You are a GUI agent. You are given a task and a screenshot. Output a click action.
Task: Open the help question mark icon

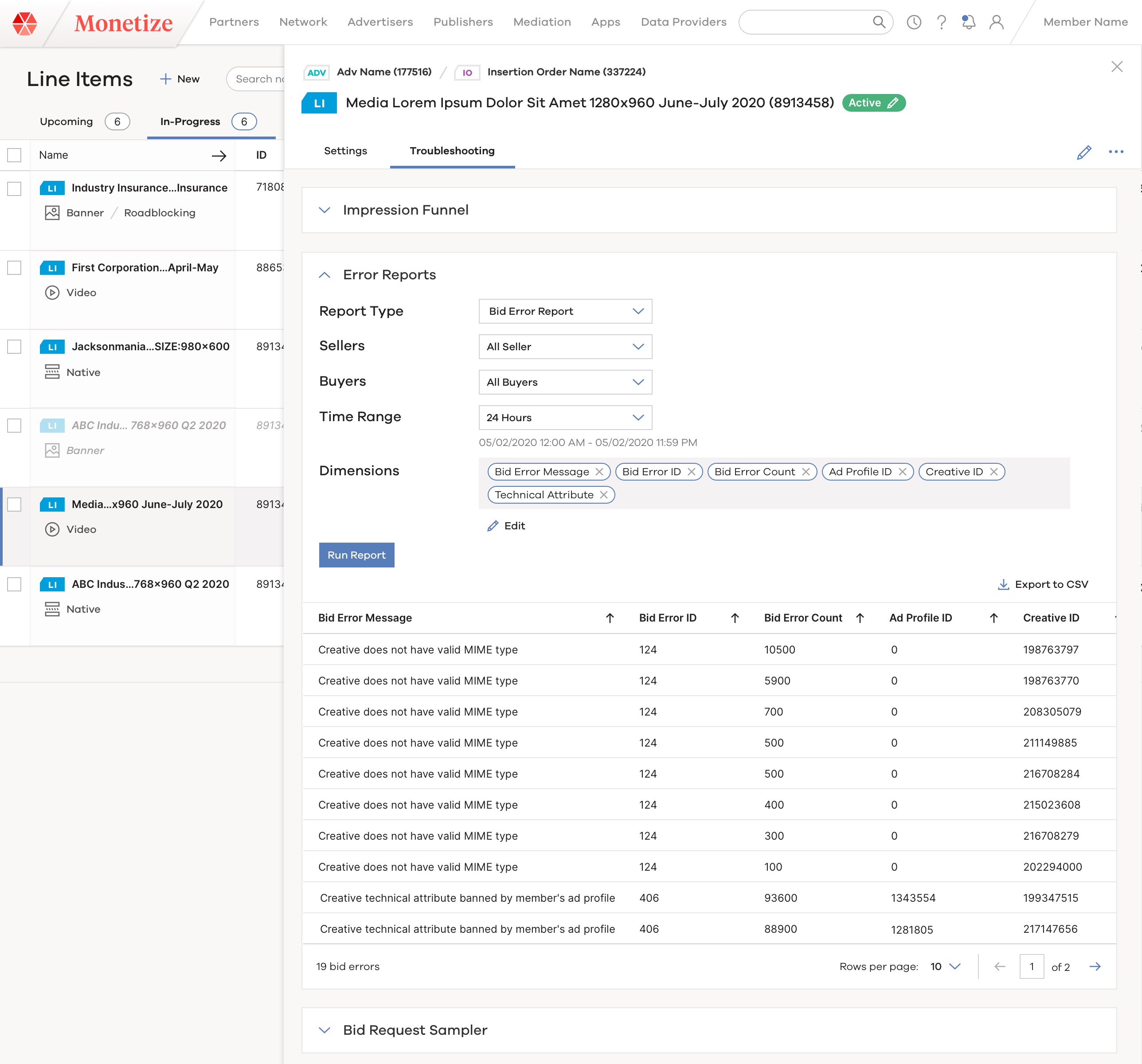click(x=941, y=23)
